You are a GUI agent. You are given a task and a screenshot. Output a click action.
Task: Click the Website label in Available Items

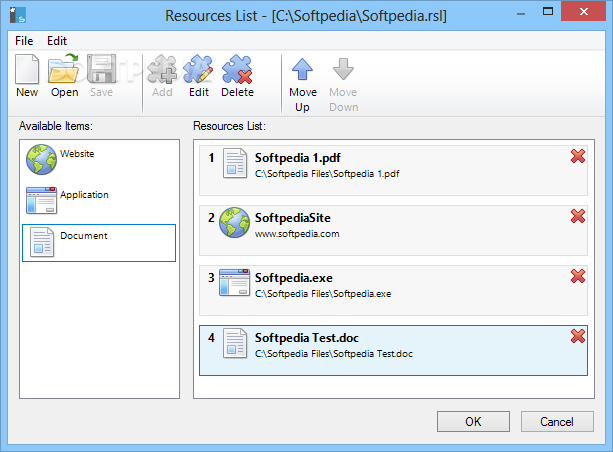click(77, 154)
